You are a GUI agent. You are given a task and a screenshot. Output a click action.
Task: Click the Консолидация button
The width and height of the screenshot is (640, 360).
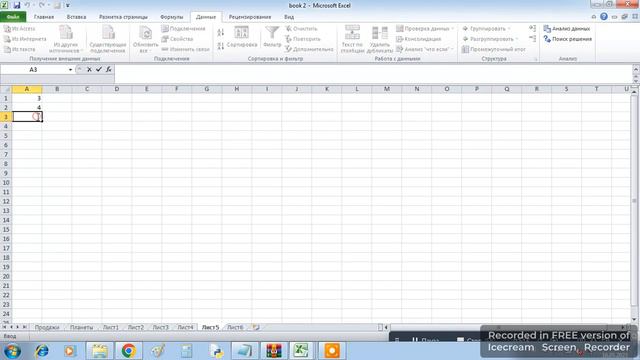[x=419, y=39]
